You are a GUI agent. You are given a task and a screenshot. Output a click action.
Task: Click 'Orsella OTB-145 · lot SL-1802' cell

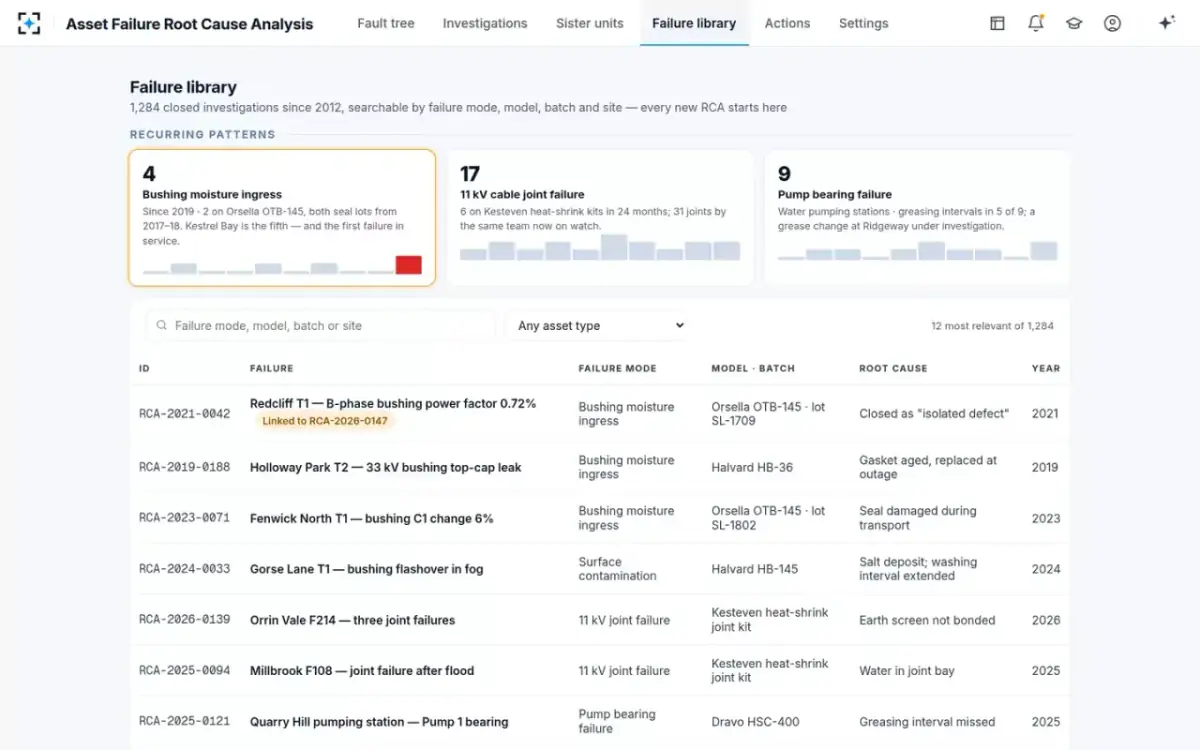tap(768, 518)
